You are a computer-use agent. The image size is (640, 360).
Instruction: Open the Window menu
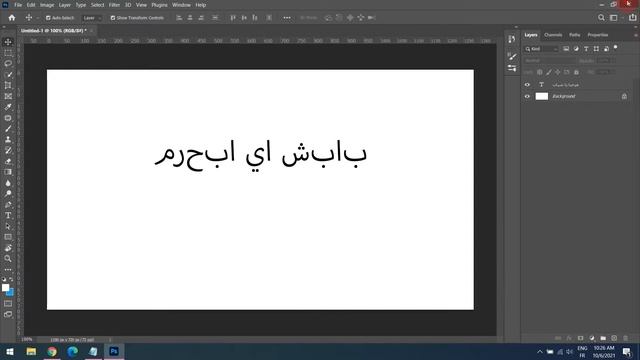click(181, 5)
